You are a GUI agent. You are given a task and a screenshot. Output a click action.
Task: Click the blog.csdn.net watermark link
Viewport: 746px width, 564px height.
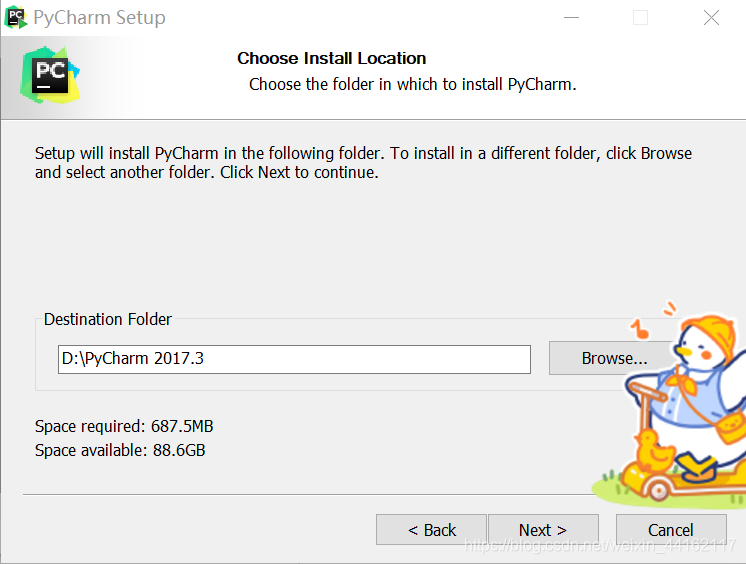tap(599, 545)
